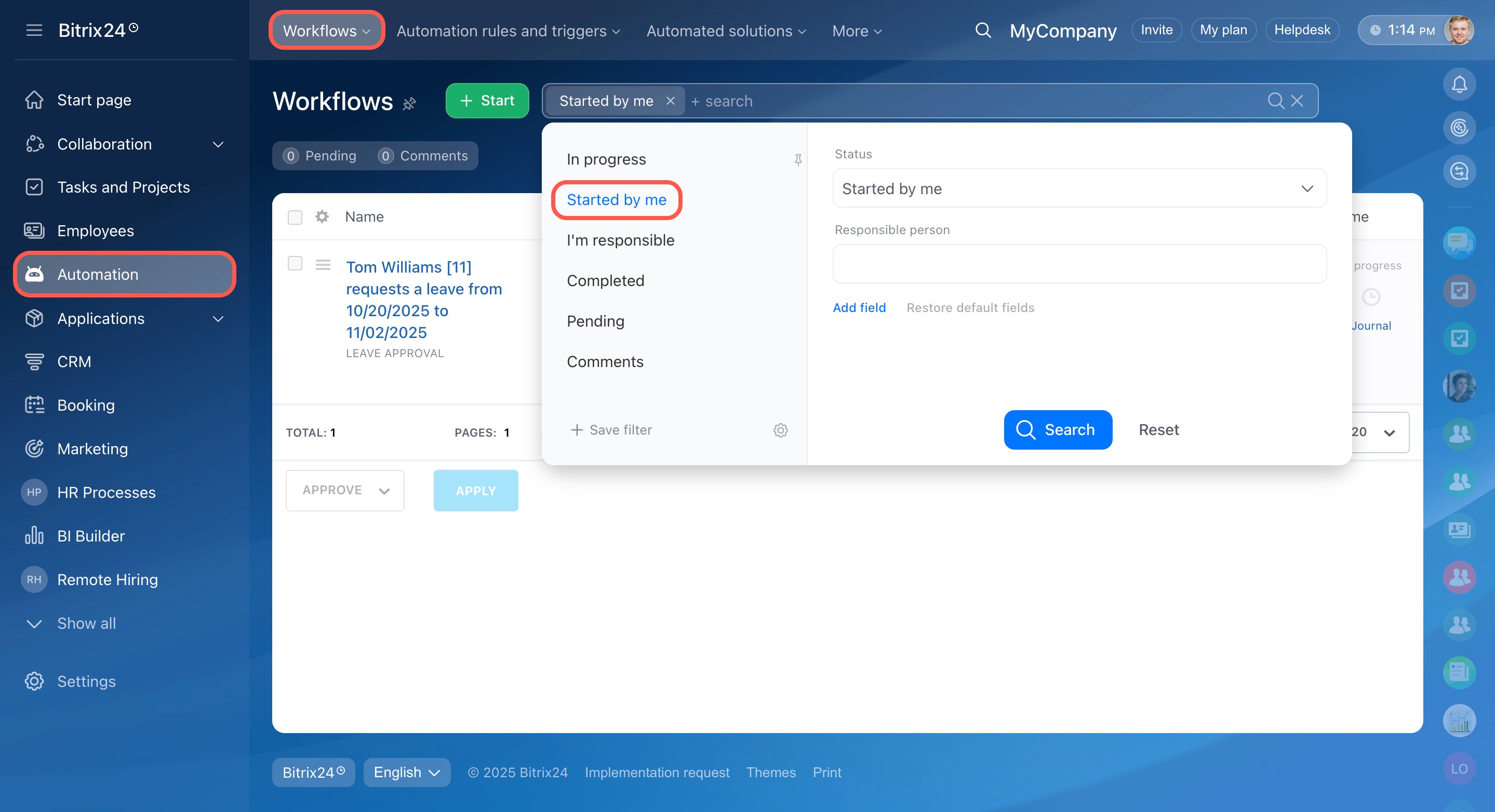The height and width of the screenshot is (812, 1495).
Task: Open the hamburger menu icon
Action: point(34,30)
